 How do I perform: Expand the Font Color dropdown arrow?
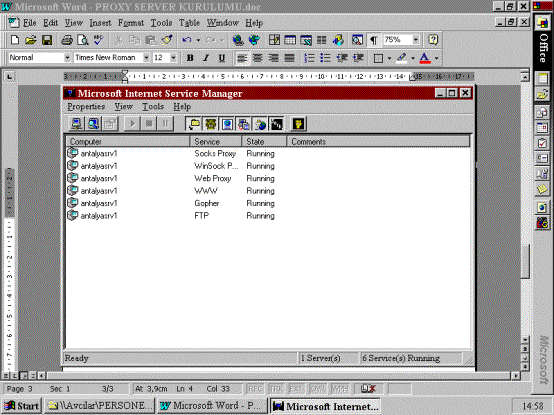[437, 58]
